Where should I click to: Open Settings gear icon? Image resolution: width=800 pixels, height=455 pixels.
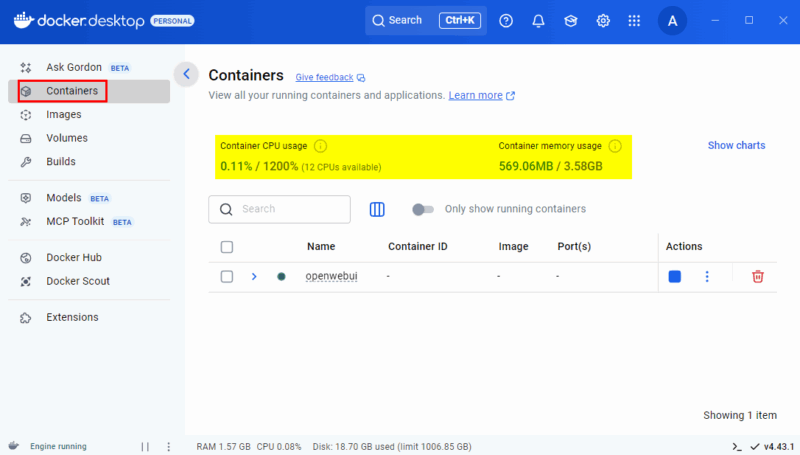pos(603,21)
